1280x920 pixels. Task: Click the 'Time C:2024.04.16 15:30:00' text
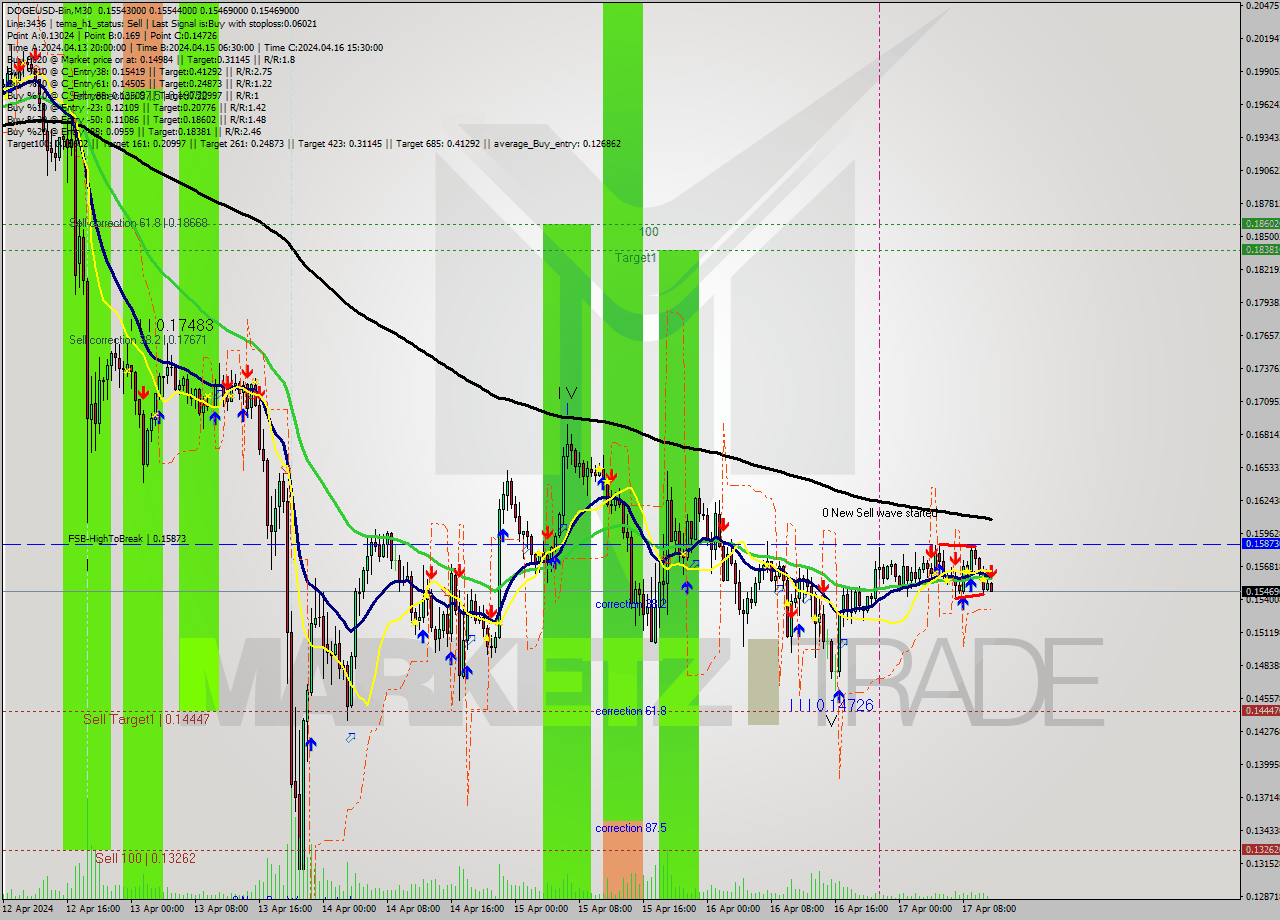pos(325,47)
